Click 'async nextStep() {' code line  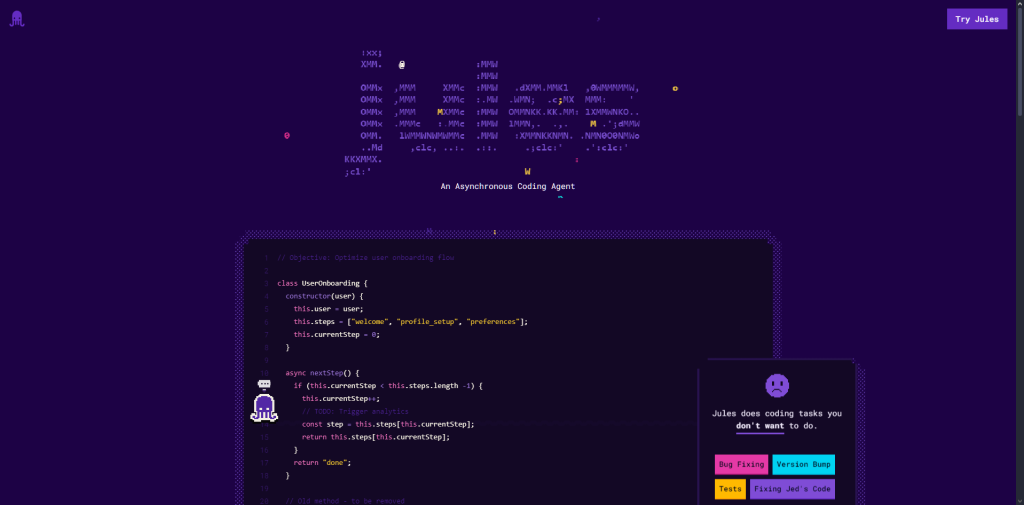[x=323, y=373]
